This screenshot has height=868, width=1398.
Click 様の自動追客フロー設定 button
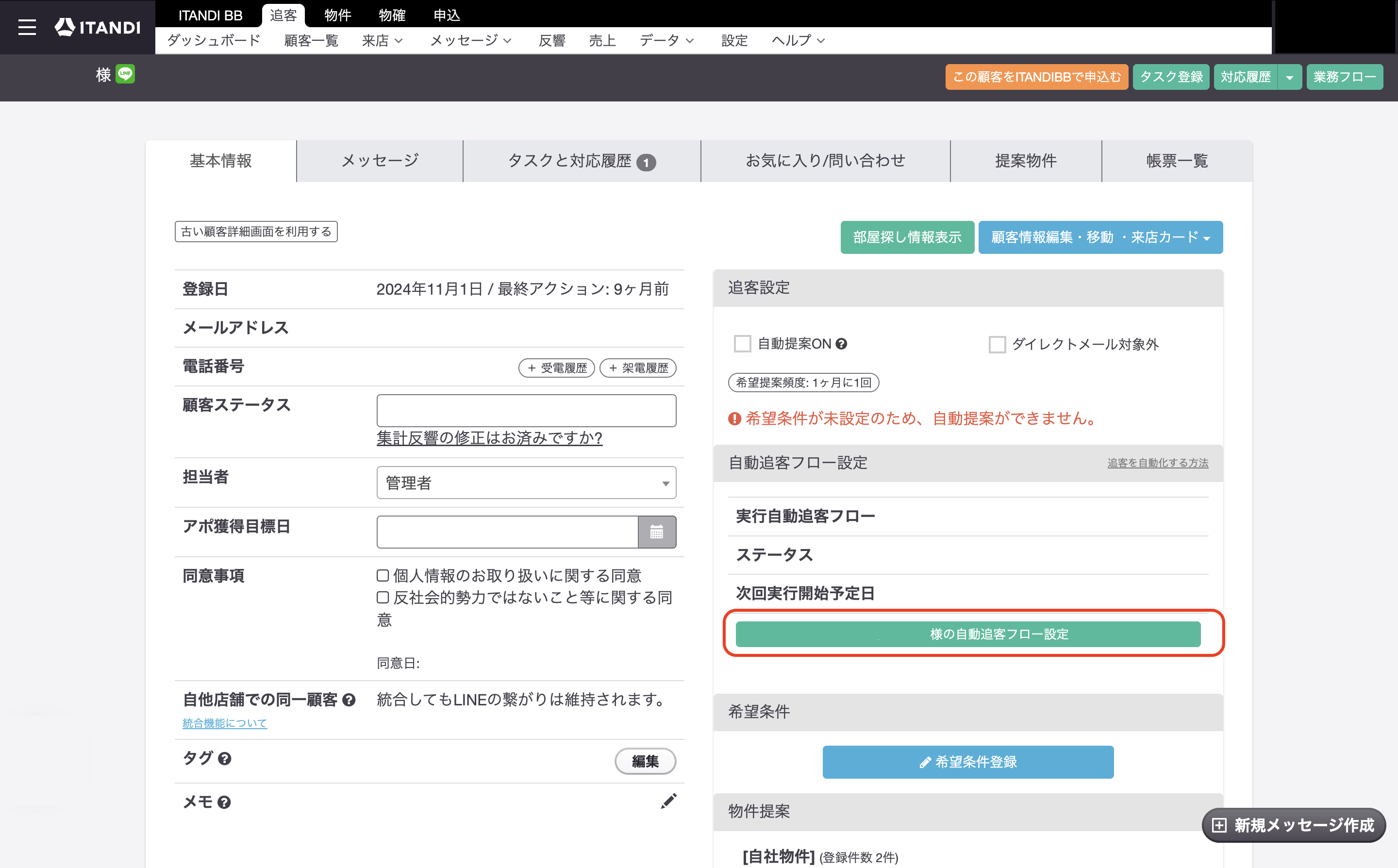[968, 634]
